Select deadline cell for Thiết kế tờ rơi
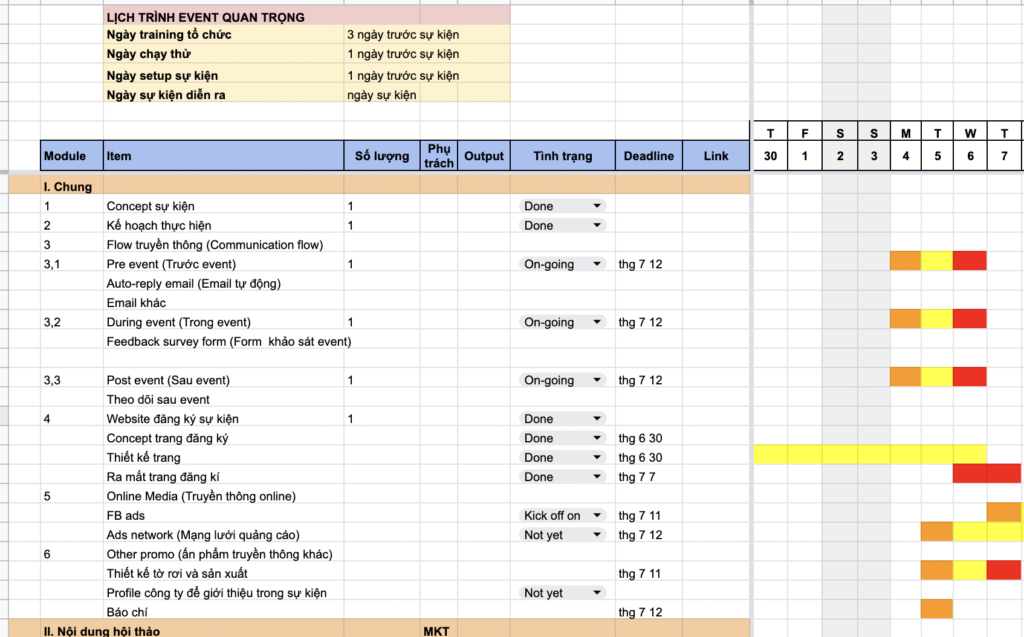The width and height of the screenshot is (1024, 637). point(648,574)
